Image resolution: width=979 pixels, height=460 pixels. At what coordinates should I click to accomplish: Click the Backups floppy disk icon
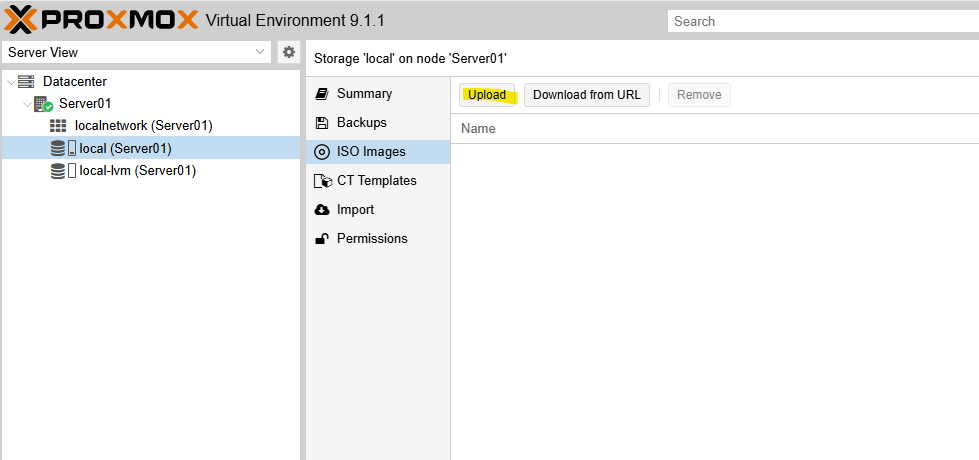[322, 123]
